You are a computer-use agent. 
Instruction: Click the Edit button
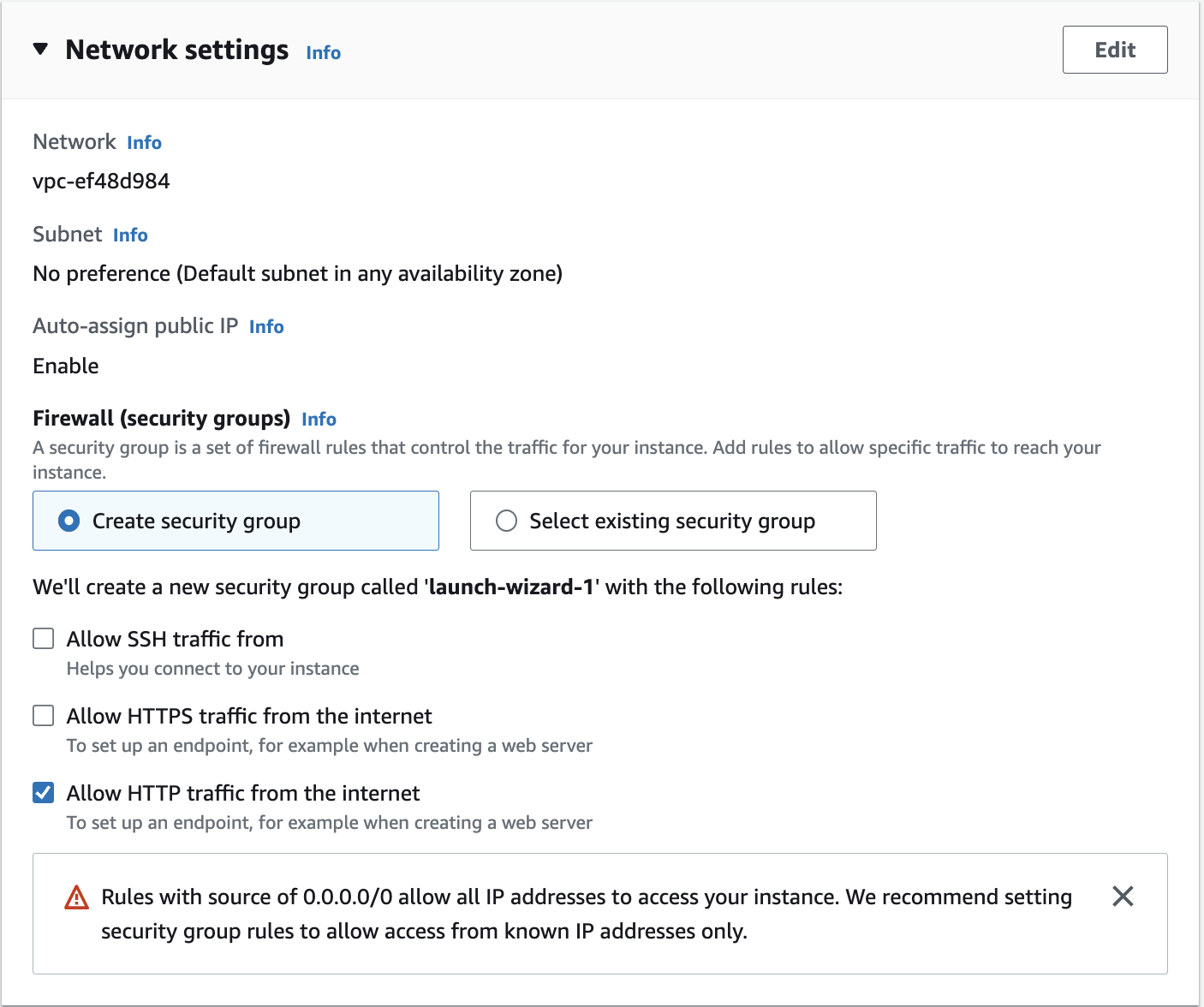point(1114,50)
